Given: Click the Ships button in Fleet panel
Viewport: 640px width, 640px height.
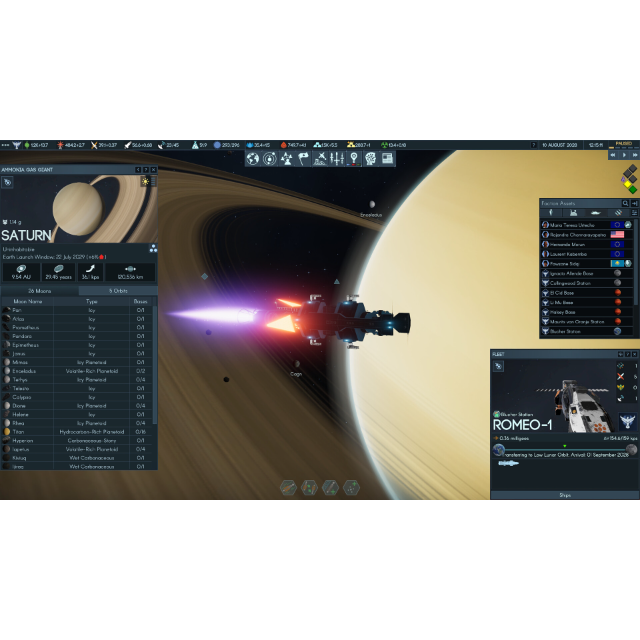Looking at the screenshot, I should point(564,494).
